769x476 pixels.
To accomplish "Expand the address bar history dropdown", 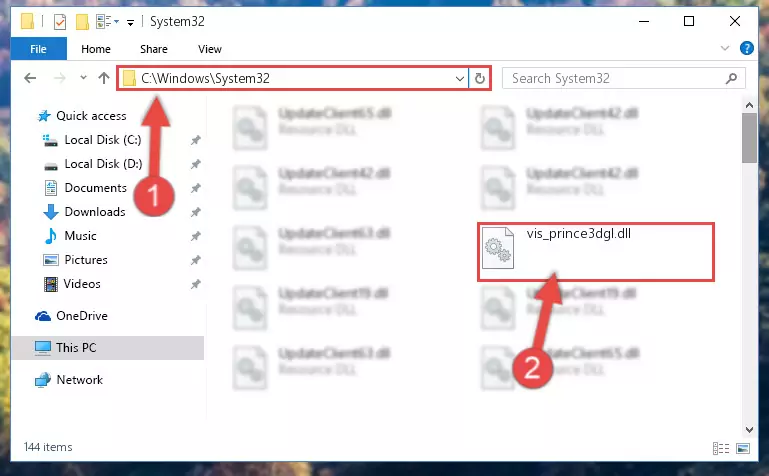I will point(460,78).
